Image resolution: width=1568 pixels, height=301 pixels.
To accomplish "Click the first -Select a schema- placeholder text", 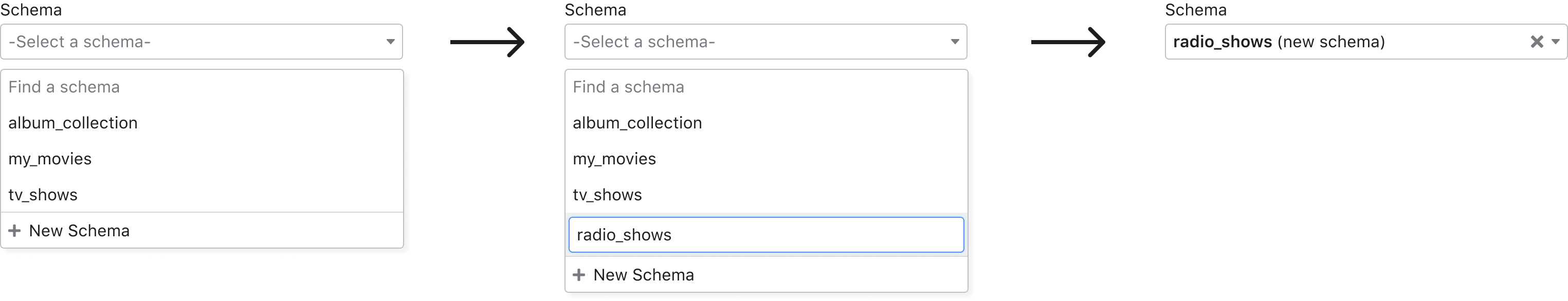I will coord(79,42).
